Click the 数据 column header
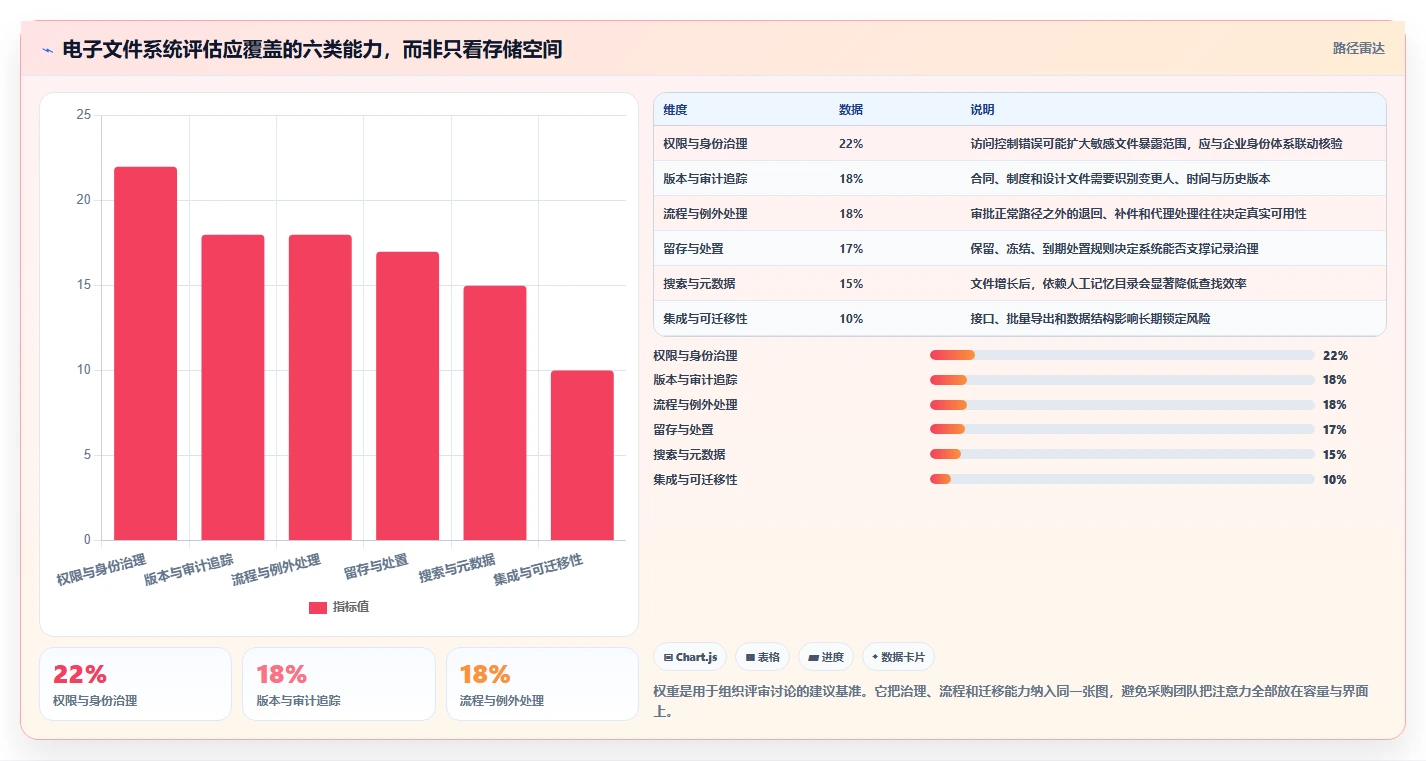1426x761 pixels. (851, 110)
